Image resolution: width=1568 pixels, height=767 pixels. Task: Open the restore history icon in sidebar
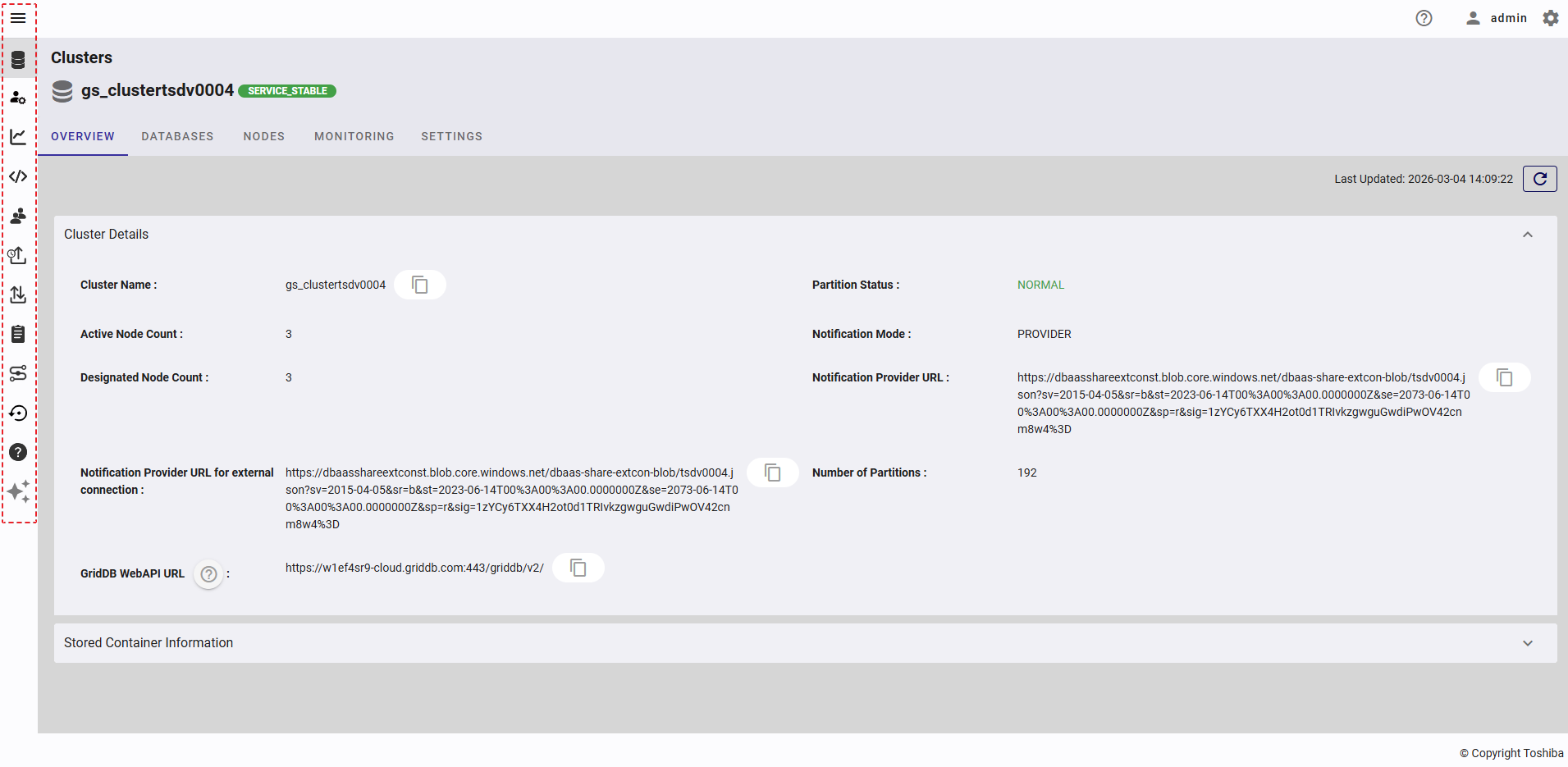coord(18,413)
